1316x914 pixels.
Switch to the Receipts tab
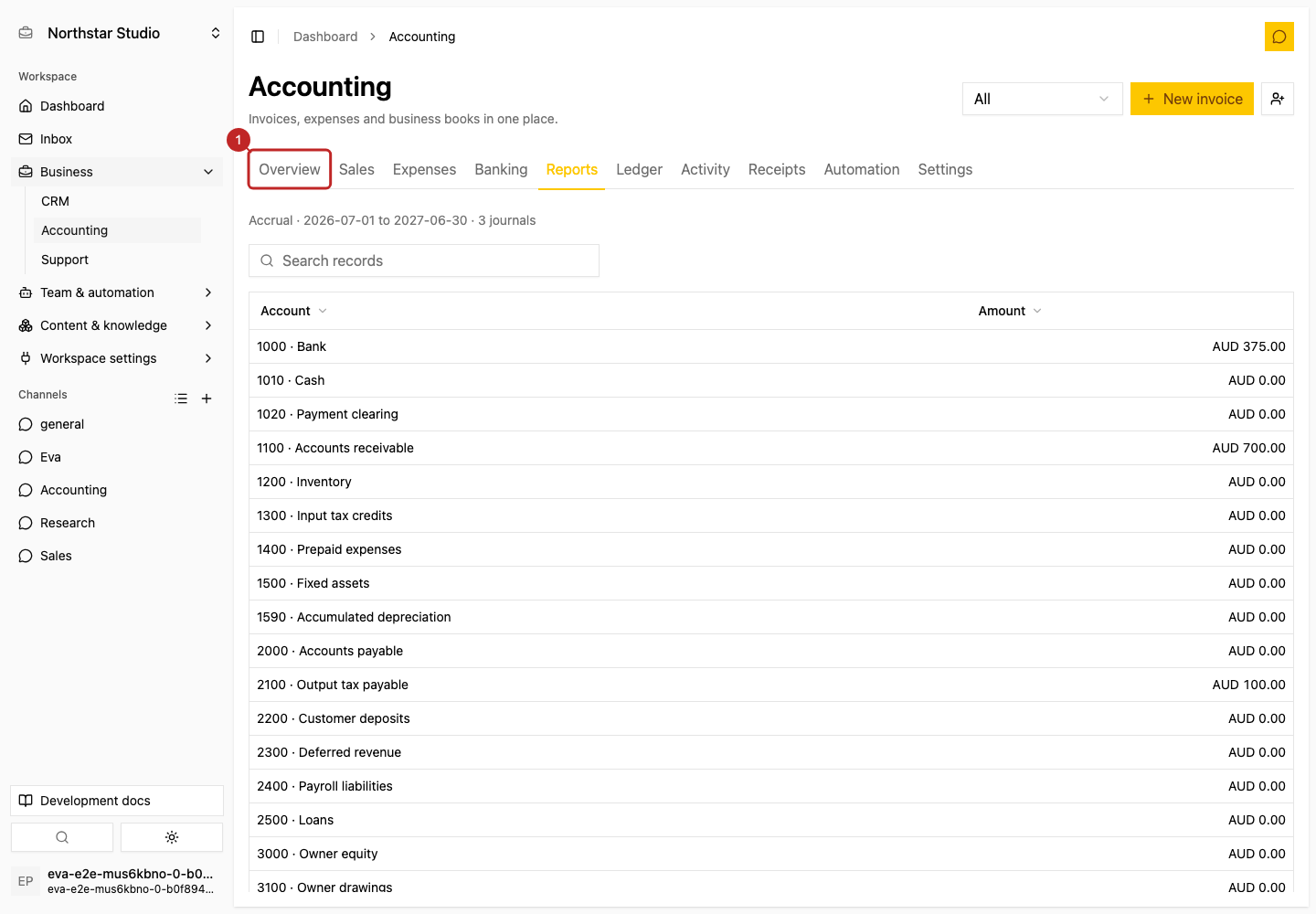[x=777, y=169]
